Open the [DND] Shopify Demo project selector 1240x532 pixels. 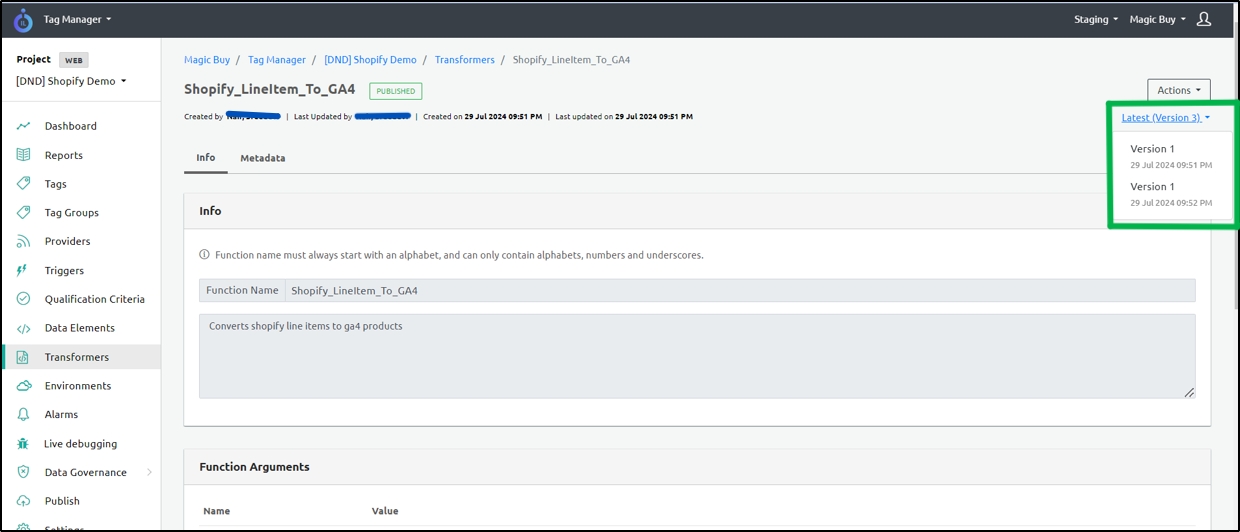click(x=71, y=81)
